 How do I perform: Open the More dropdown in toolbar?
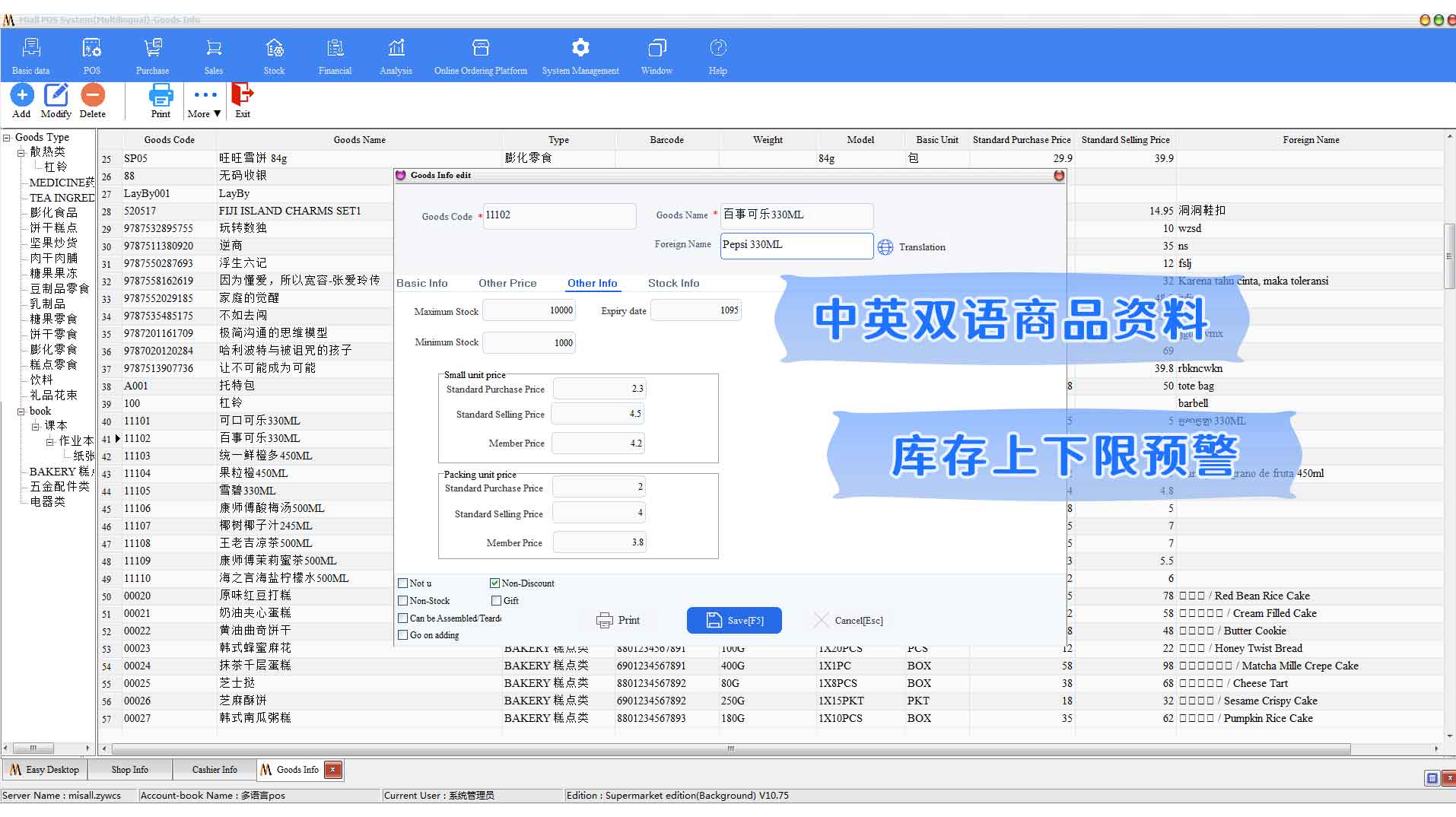click(205, 103)
